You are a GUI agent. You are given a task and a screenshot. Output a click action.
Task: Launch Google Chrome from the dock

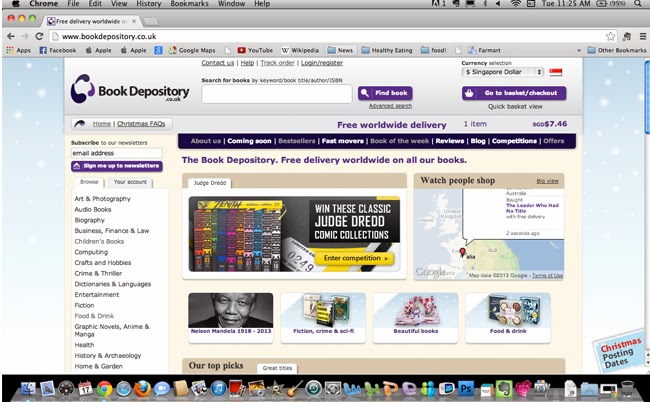(104, 389)
